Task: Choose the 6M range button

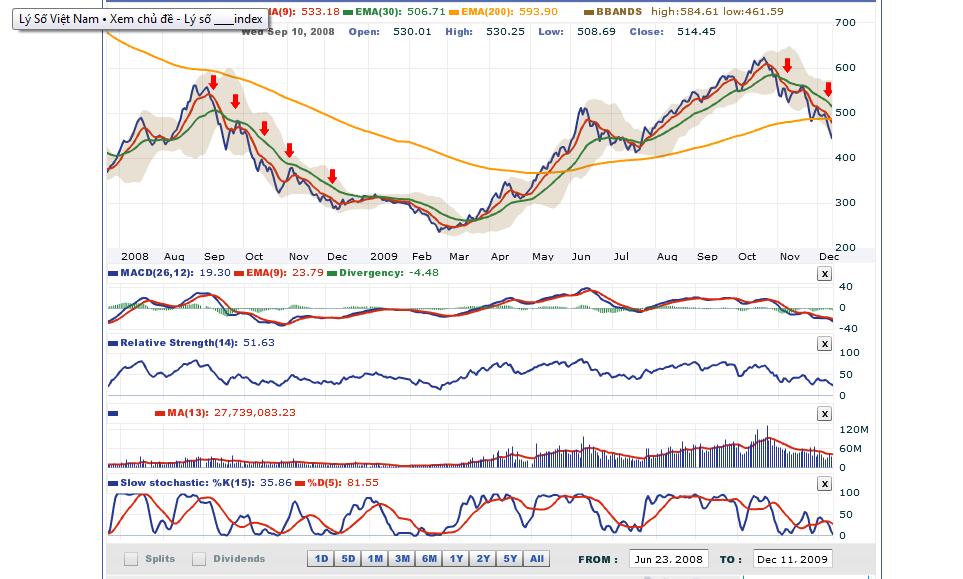Action: tap(429, 559)
